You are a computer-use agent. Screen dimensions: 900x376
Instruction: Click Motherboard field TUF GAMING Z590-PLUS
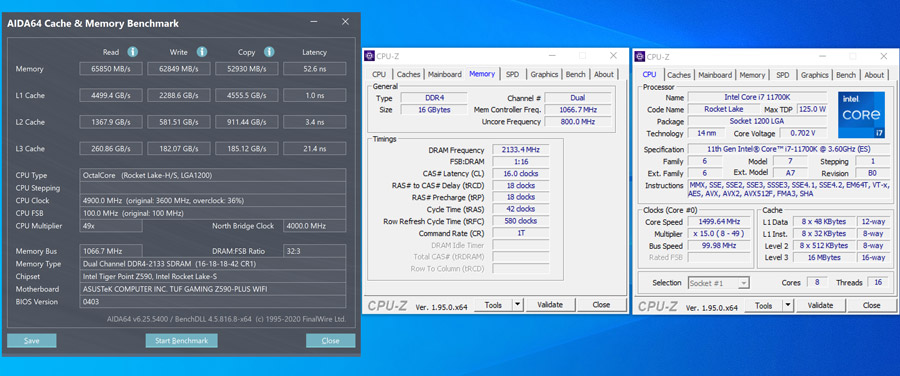pos(213,289)
